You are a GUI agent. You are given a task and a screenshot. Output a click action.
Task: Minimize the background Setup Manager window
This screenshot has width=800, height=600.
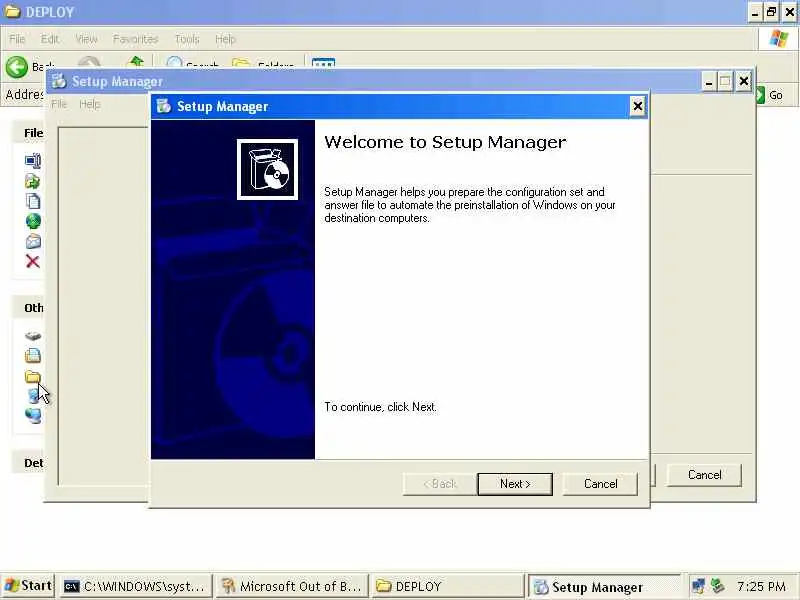[709, 82]
